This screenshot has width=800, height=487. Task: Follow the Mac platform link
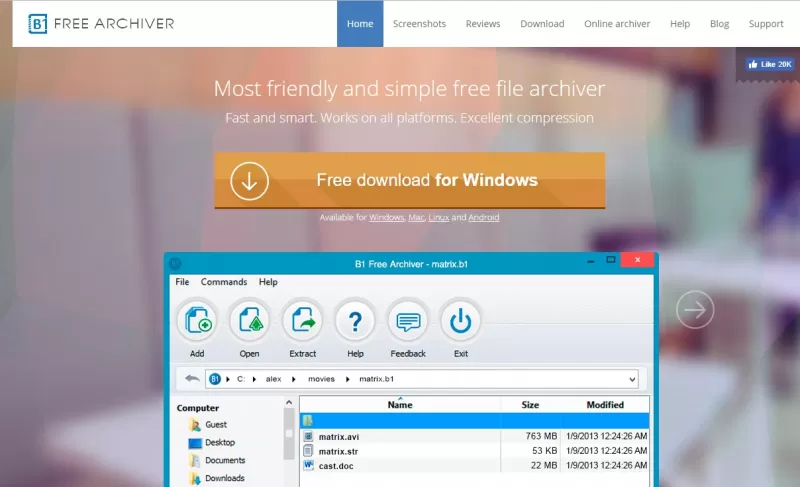point(416,217)
